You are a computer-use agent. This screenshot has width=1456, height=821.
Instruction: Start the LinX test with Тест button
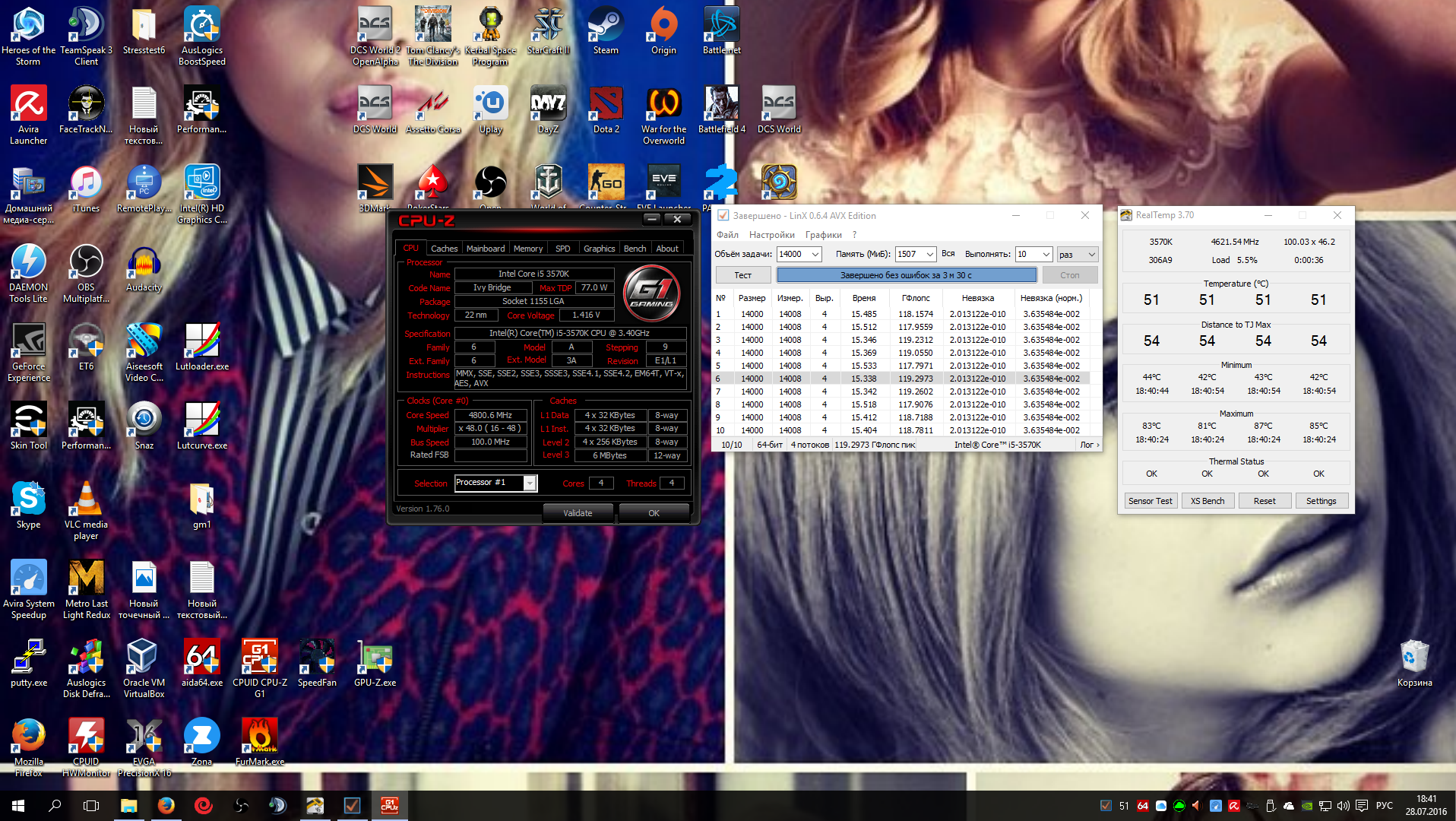[742, 275]
